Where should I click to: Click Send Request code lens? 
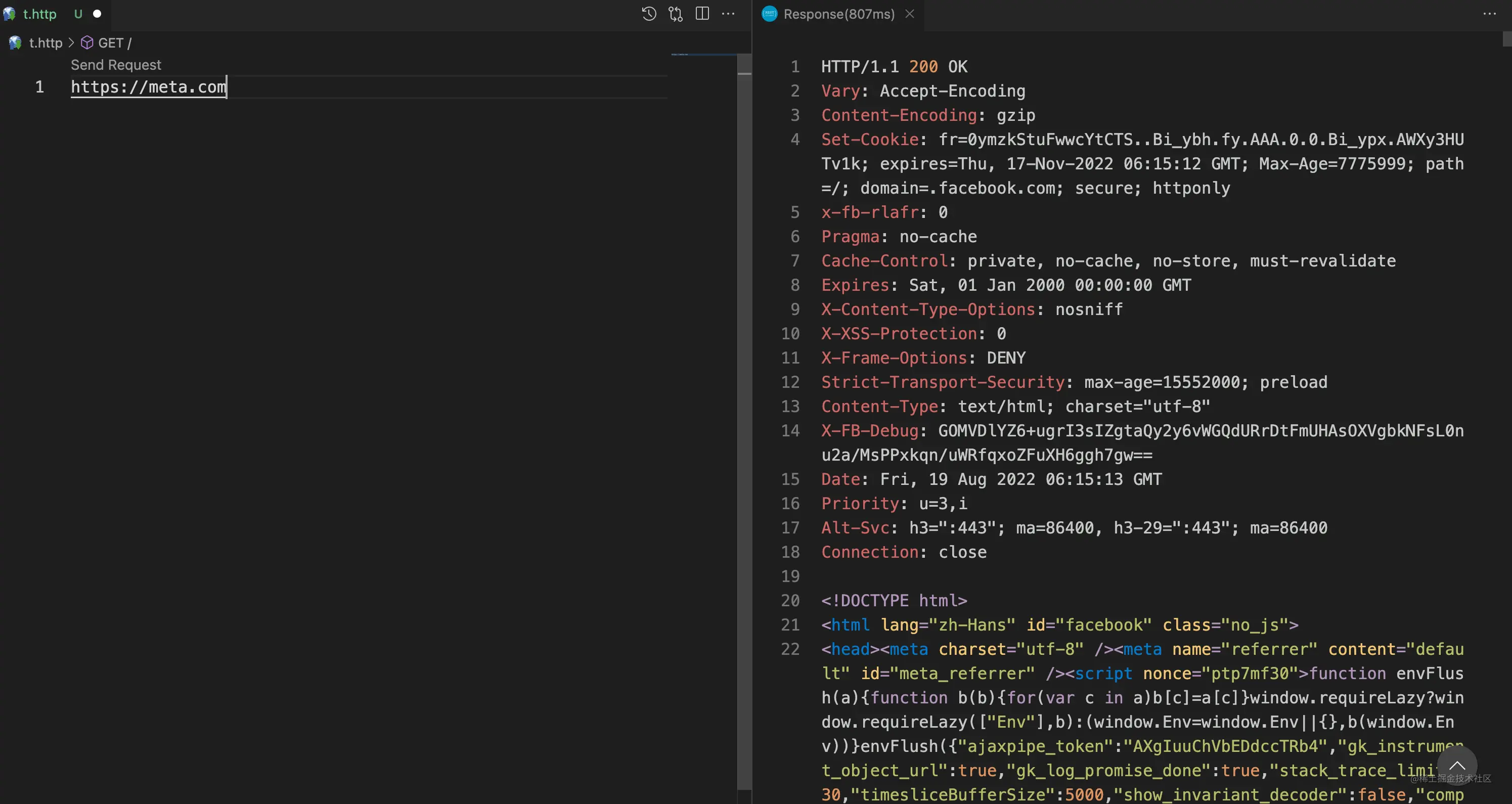pos(116,65)
